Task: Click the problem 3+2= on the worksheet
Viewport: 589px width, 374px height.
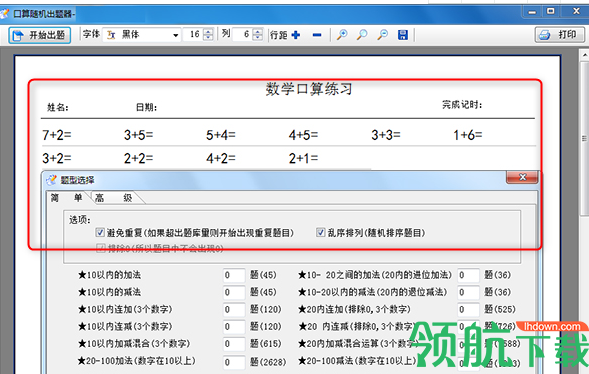Action: tap(57, 158)
